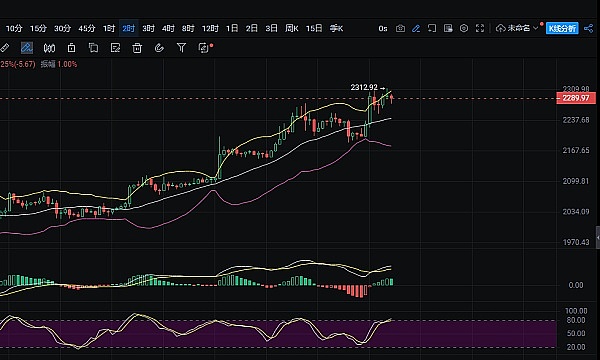Switch to the 周K timeframe

[x=292, y=28]
